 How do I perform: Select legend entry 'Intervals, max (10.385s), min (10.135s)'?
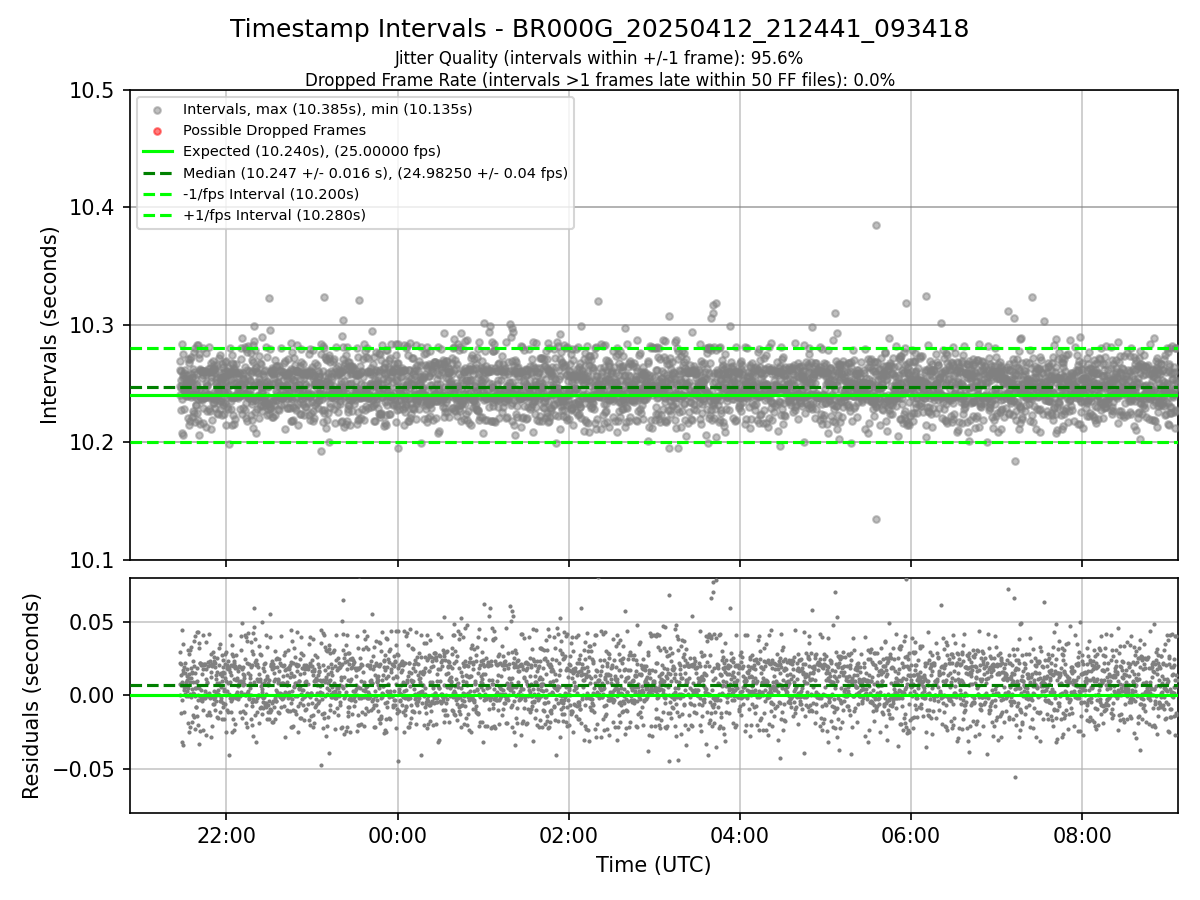tap(328, 108)
